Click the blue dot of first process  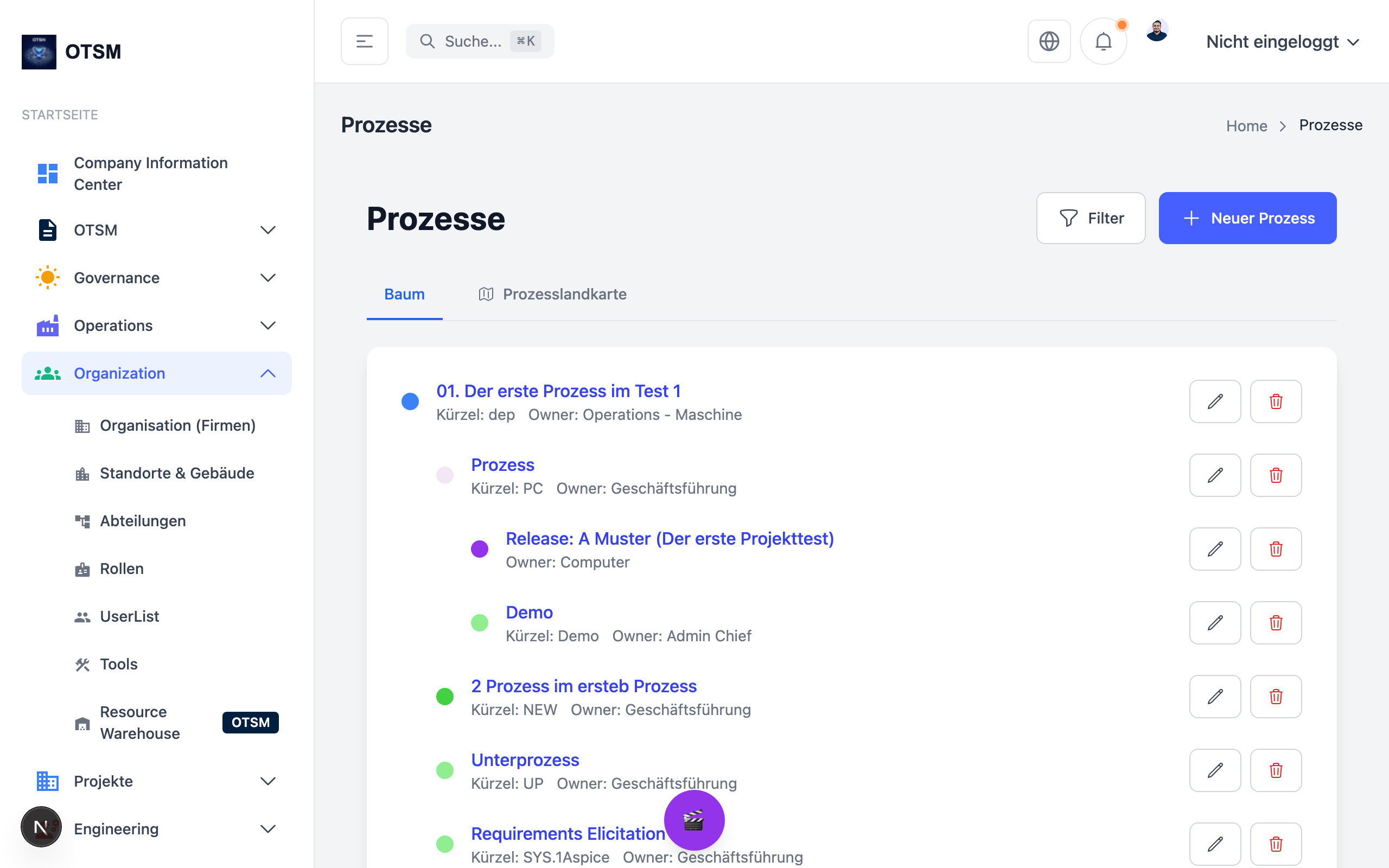tap(410, 401)
